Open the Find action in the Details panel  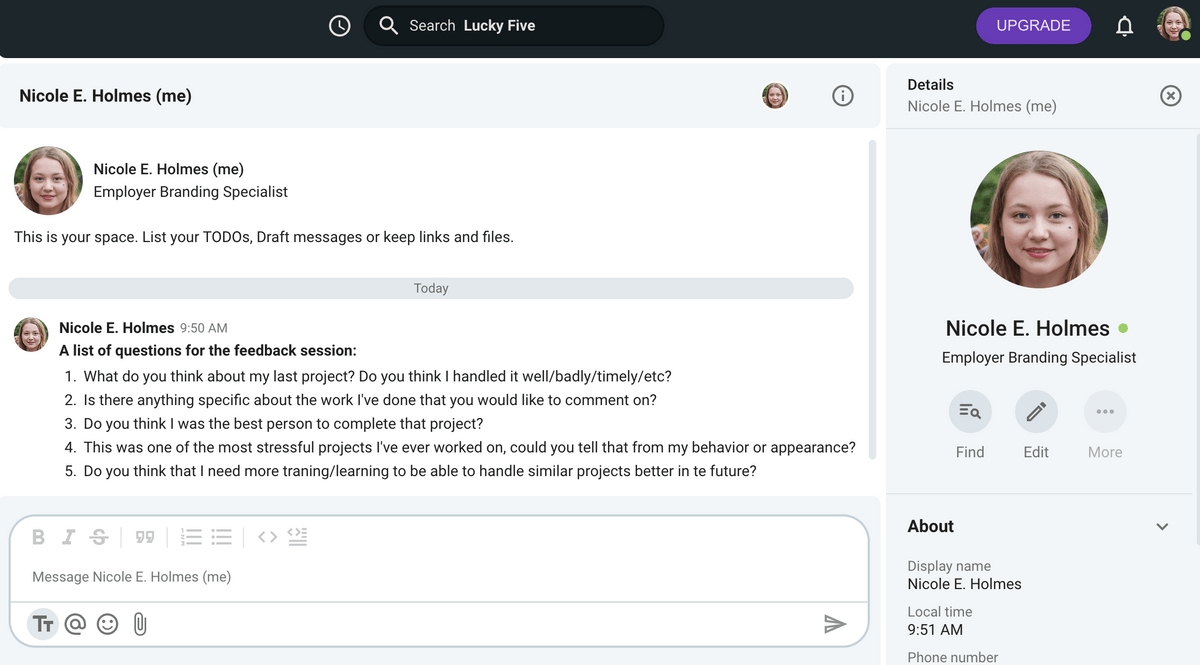969,411
